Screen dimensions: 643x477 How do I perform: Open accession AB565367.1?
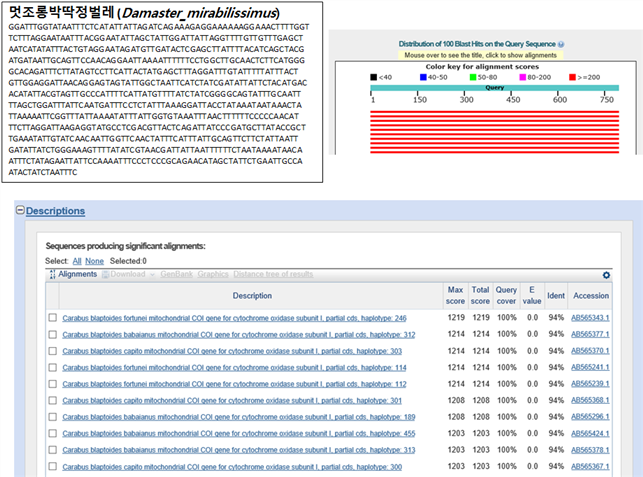(x=590, y=467)
